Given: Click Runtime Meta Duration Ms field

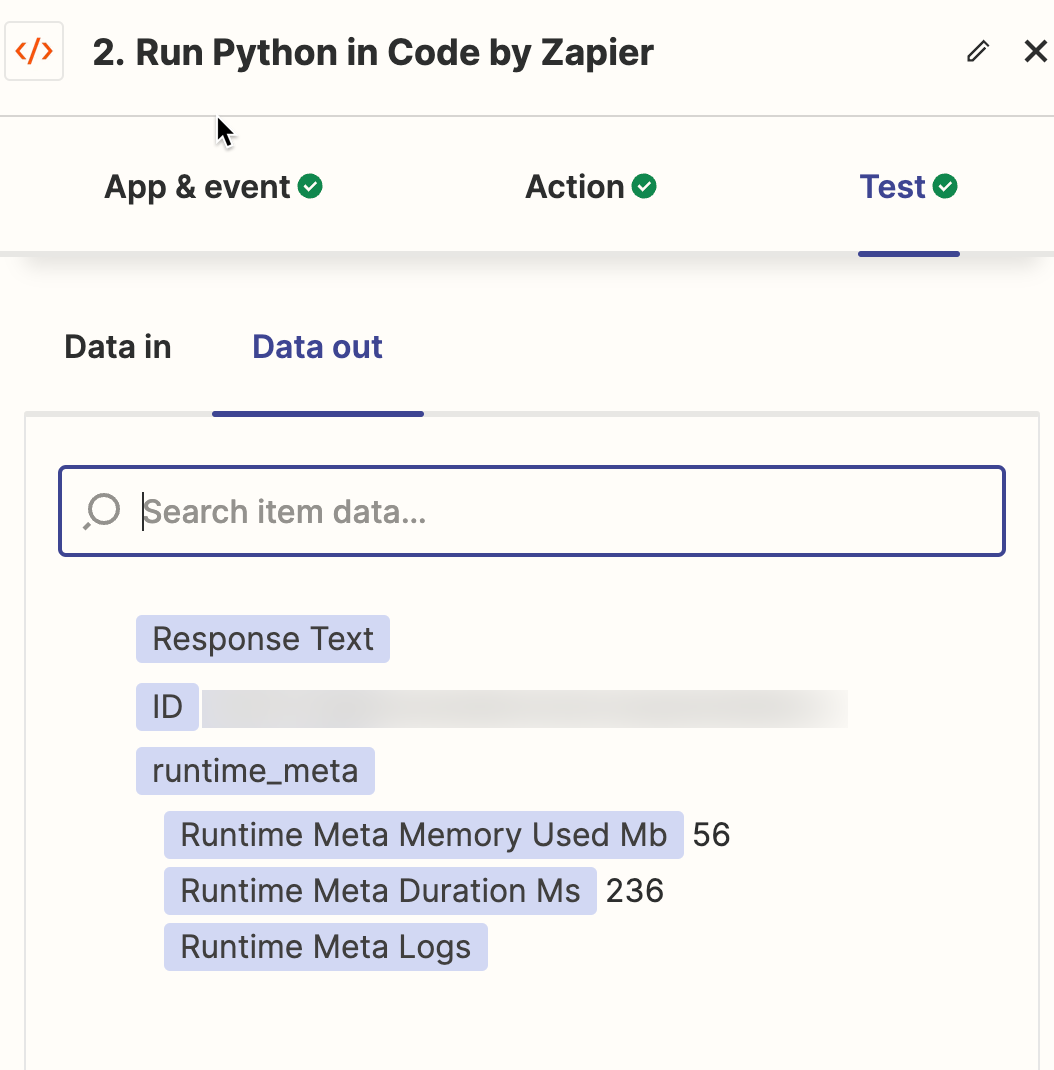Looking at the screenshot, I should click(380, 891).
